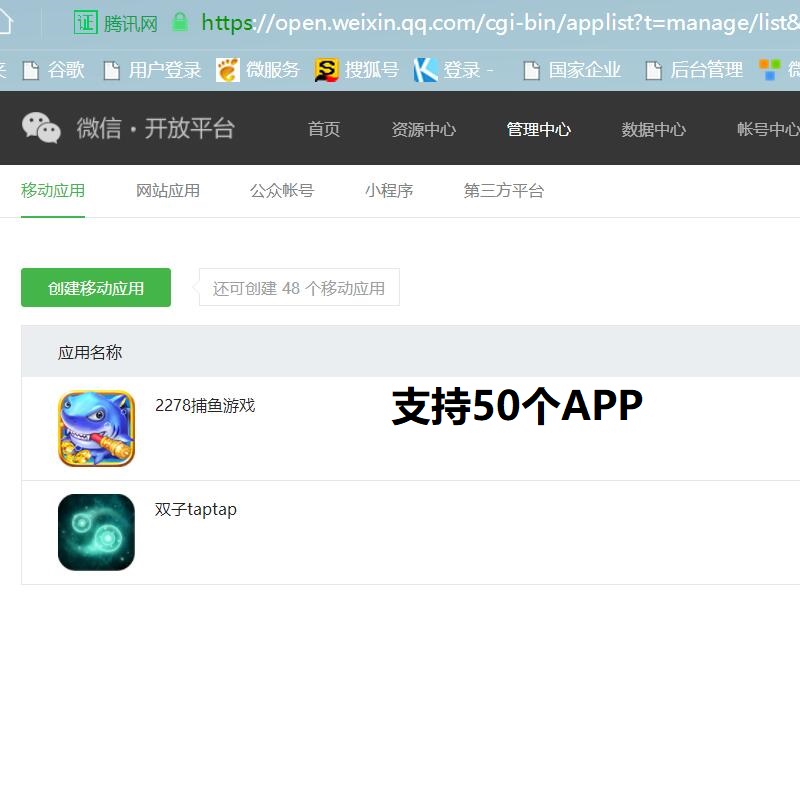
Task: Click the 2278捕鱼游戏 shark app icon
Action: pyautogui.click(x=96, y=429)
